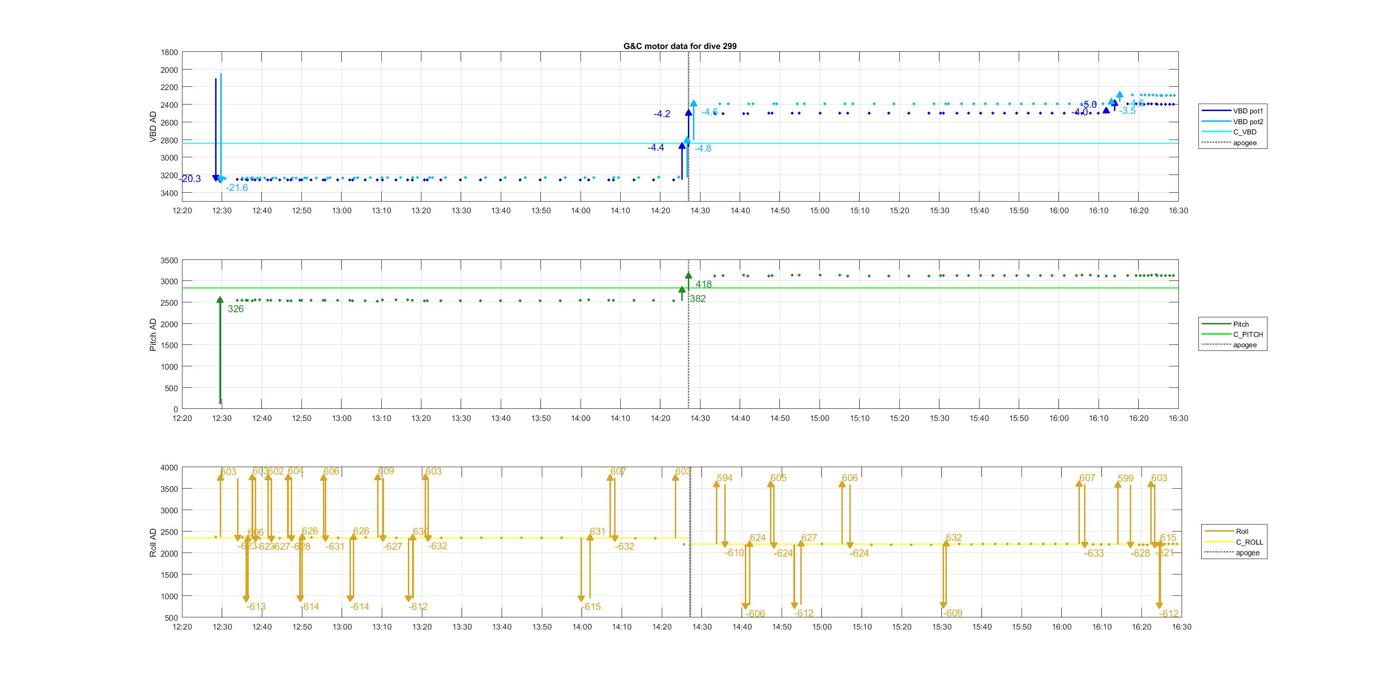Click the "599" roll data label
The width and height of the screenshot is (1400, 693).
pyautogui.click(x=1126, y=478)
